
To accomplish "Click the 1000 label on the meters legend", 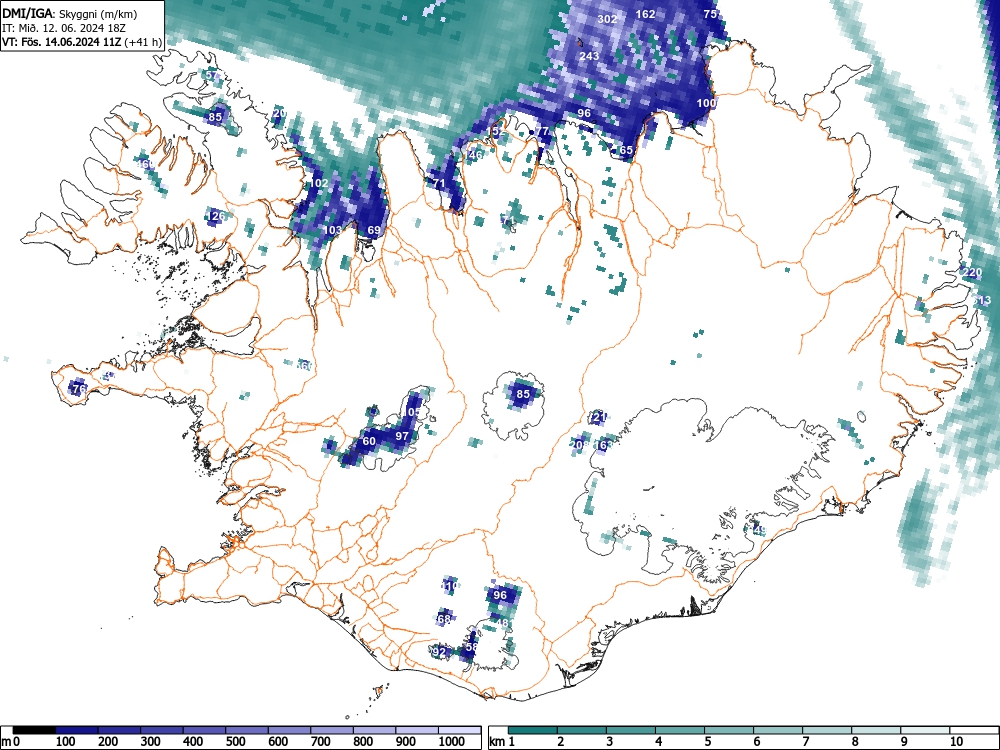I will click(x=452, y=742).
